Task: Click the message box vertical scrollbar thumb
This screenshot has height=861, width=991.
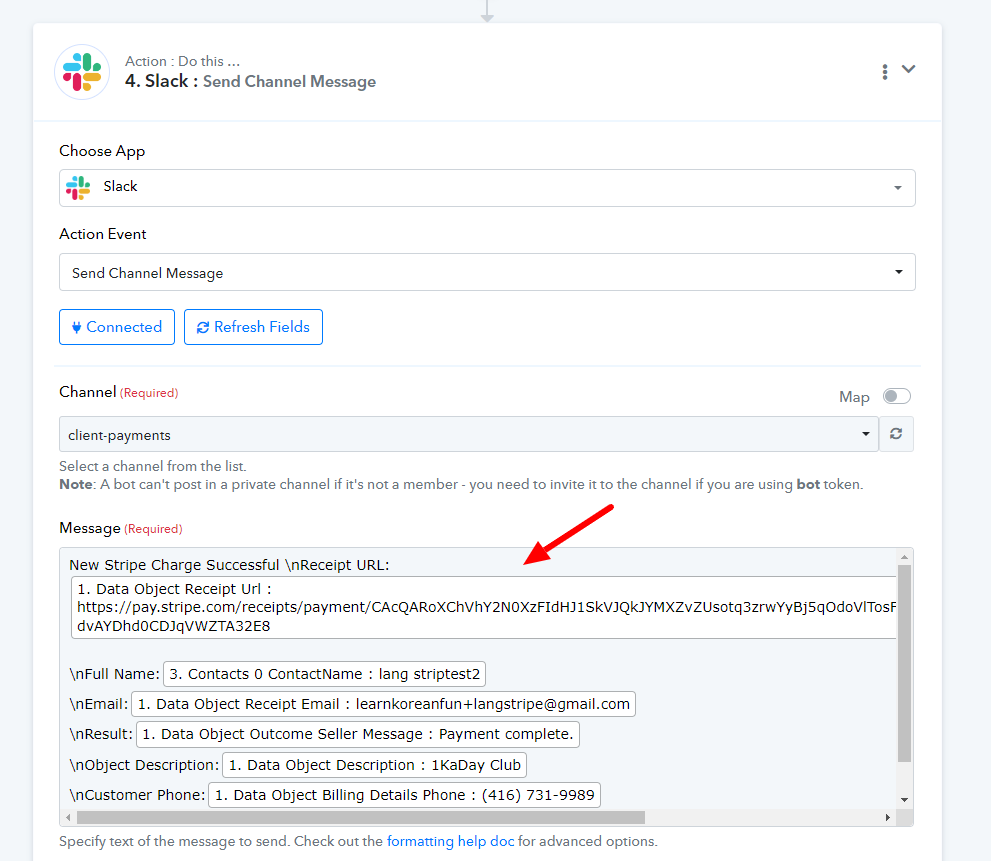Action: coord(904,664)
